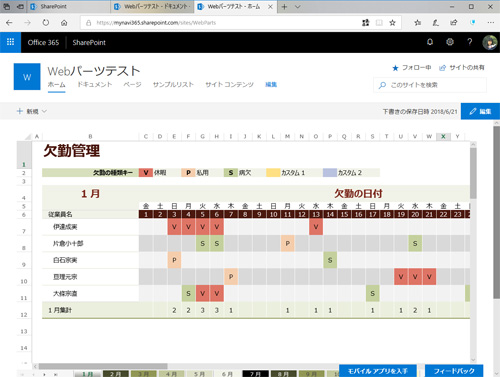The image size is (500, 377).
Task: Open the notifications bell in SharePoint header
Action: point(430,42)
